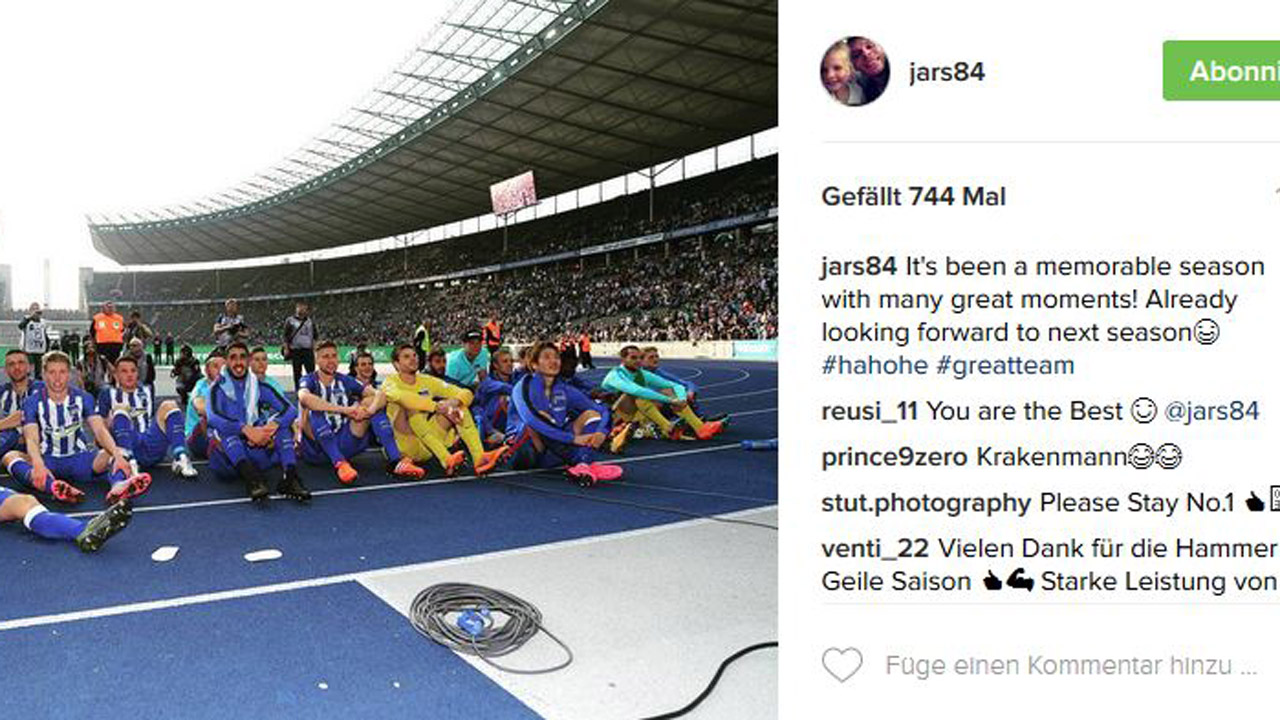Click the stadium team photo
The image size is (1280, 720).
click(389, 360)
